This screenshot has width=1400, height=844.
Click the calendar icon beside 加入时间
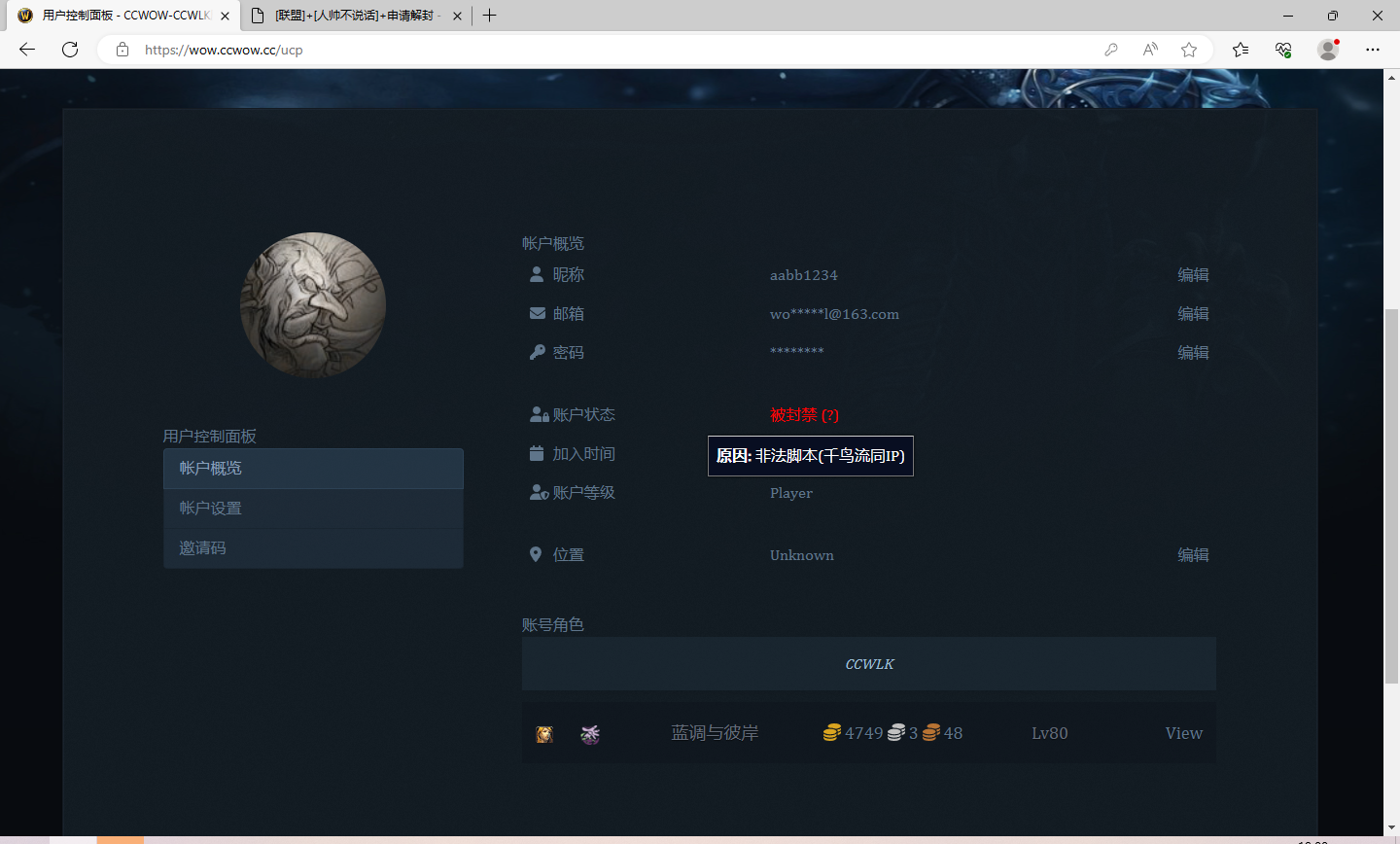tap(536, 453)
